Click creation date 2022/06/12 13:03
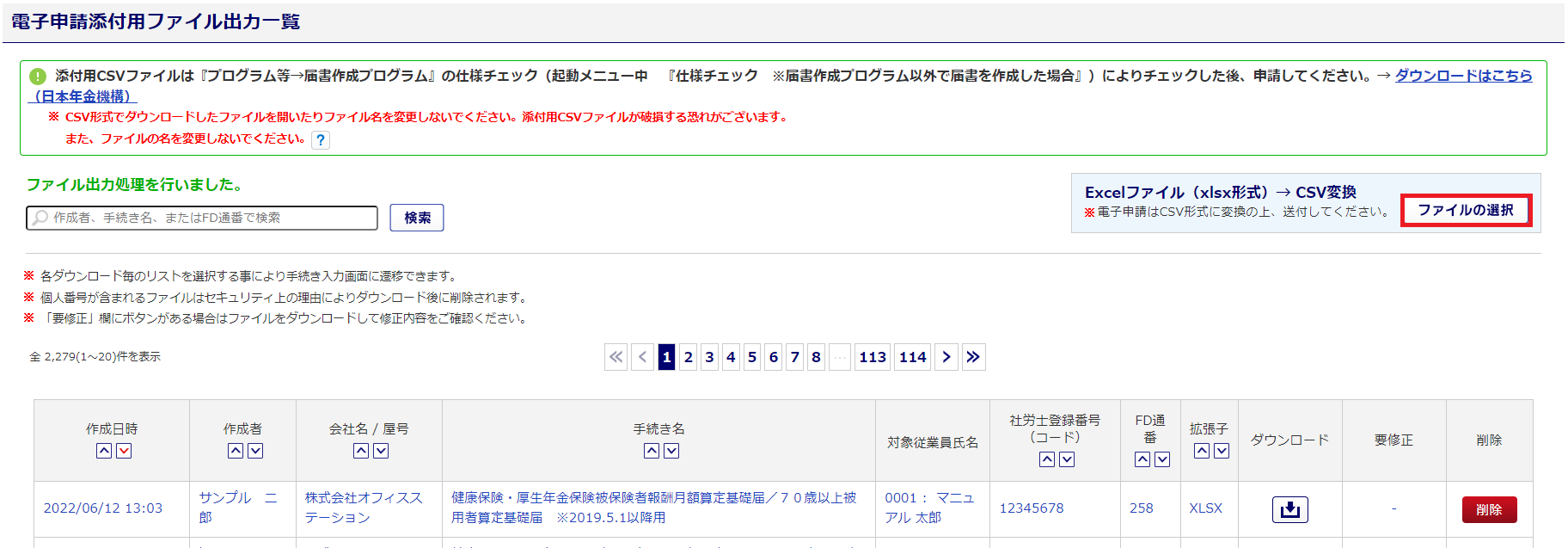This screenshot has width=1568, height=548. 103,508
